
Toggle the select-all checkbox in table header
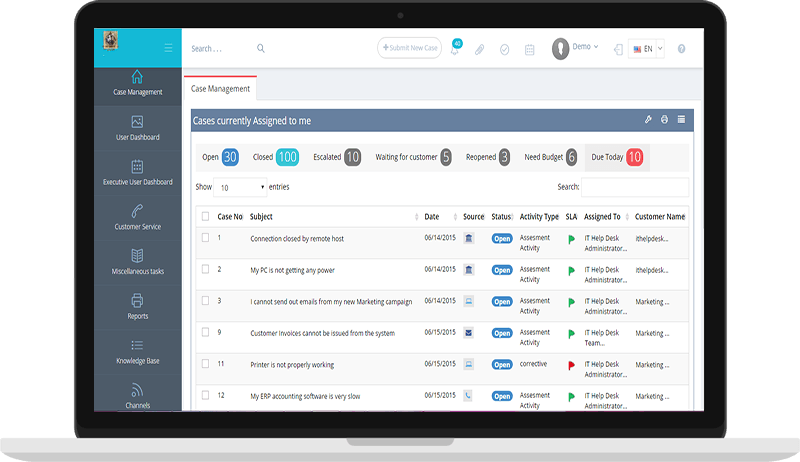click(x=205, y=216)
